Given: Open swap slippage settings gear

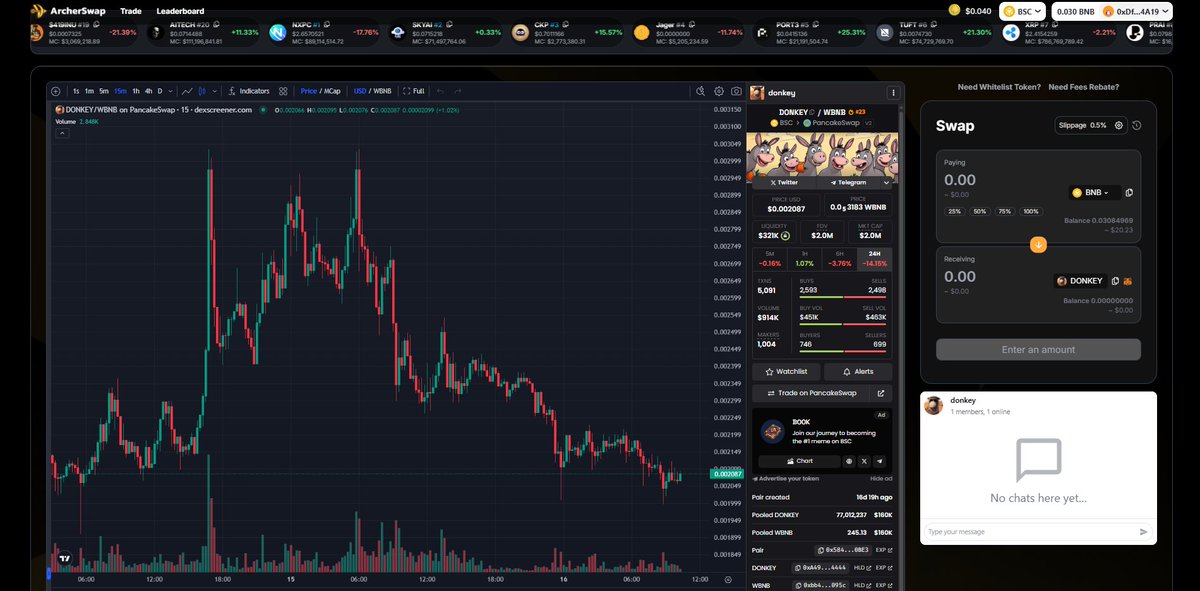Looking at the screenshot, I should [1119, 125].
